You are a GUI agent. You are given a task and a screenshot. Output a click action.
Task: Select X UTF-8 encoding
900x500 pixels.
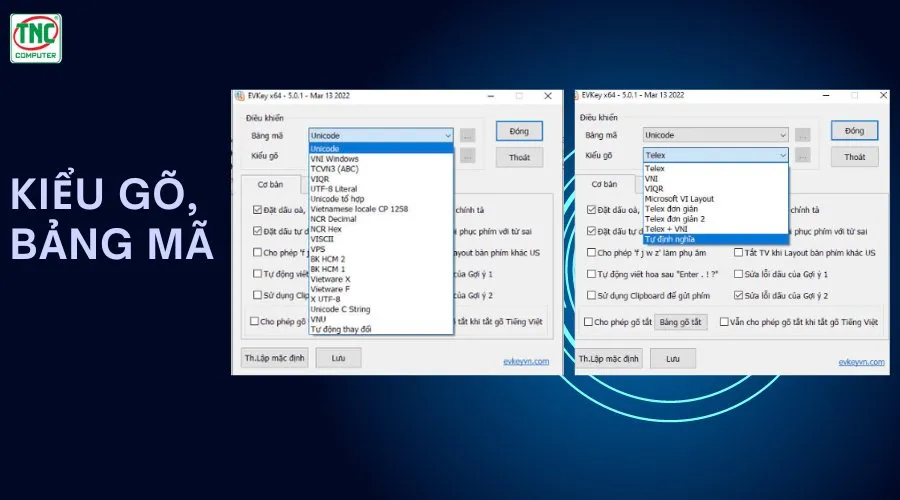pos(381,299)
